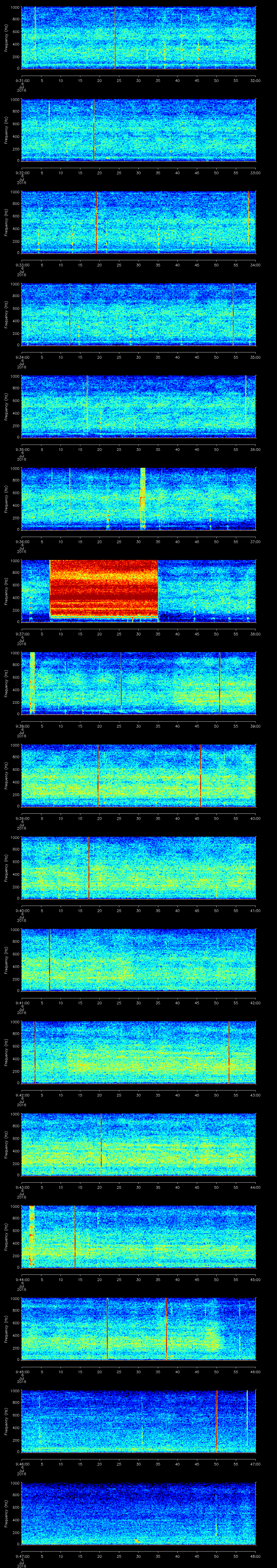Click the 9:31:00 start time label

[22, 80]
